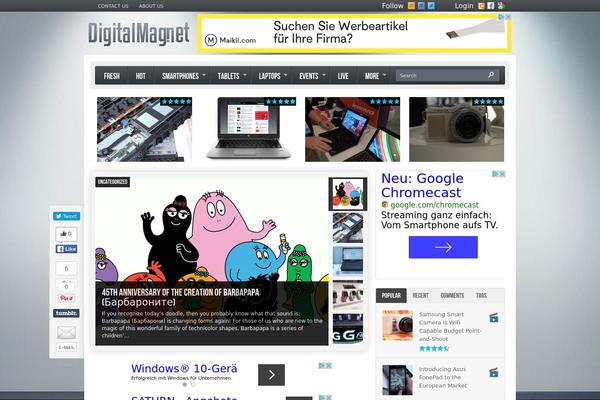Log in with the orange Blogger icon
This screenshot has height=400, width=600.
(x=482, y=6)
